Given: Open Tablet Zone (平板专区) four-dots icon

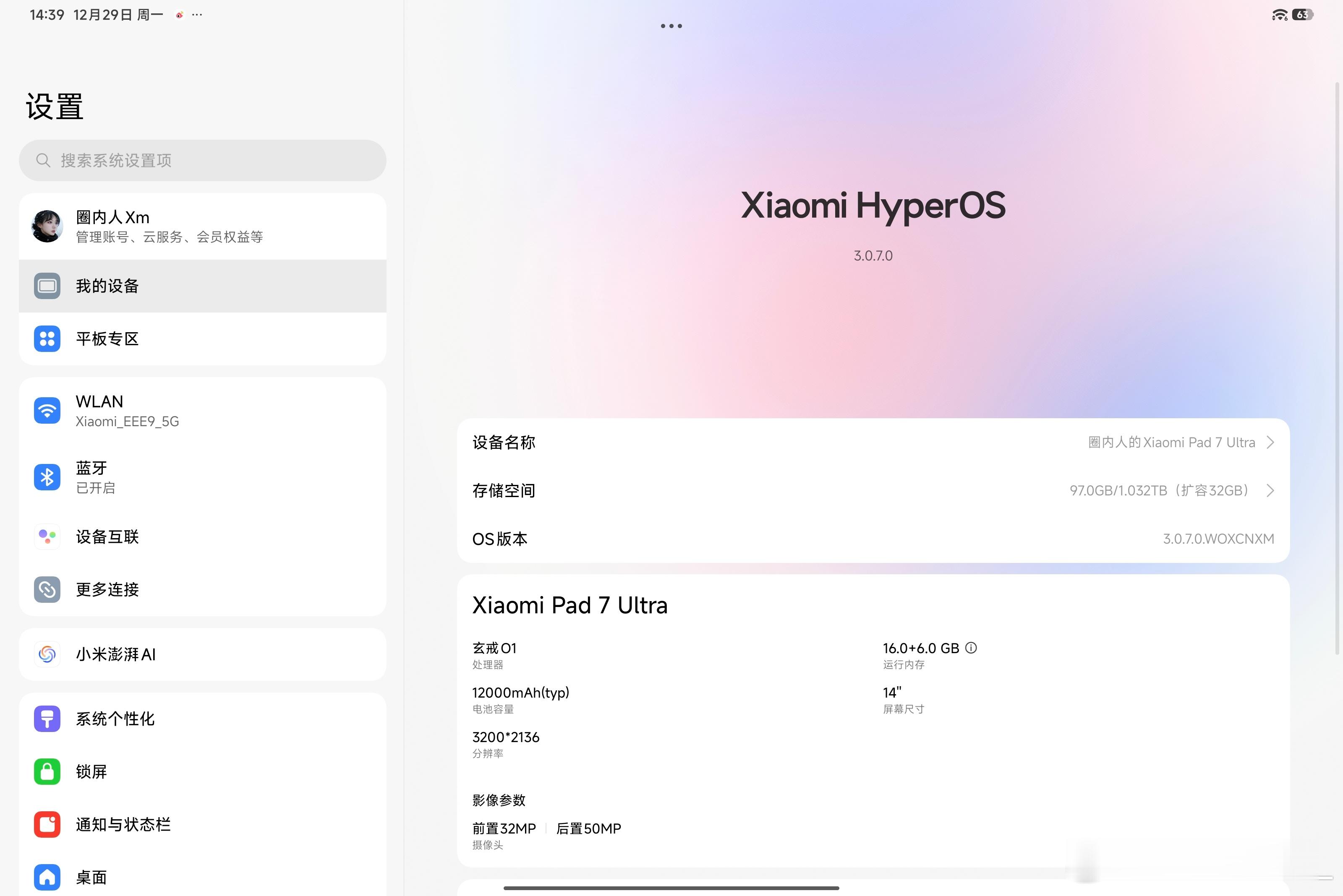Looking at the screenshot, I should (47, 339).
